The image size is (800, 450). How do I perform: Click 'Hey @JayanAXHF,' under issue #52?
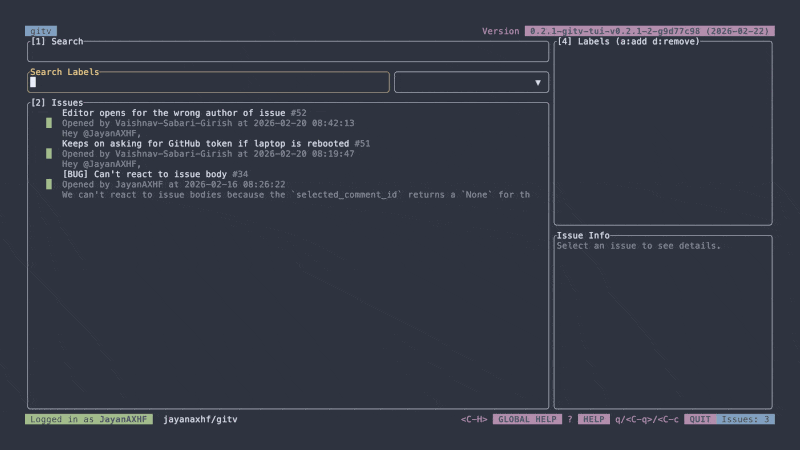click(102, 134)
